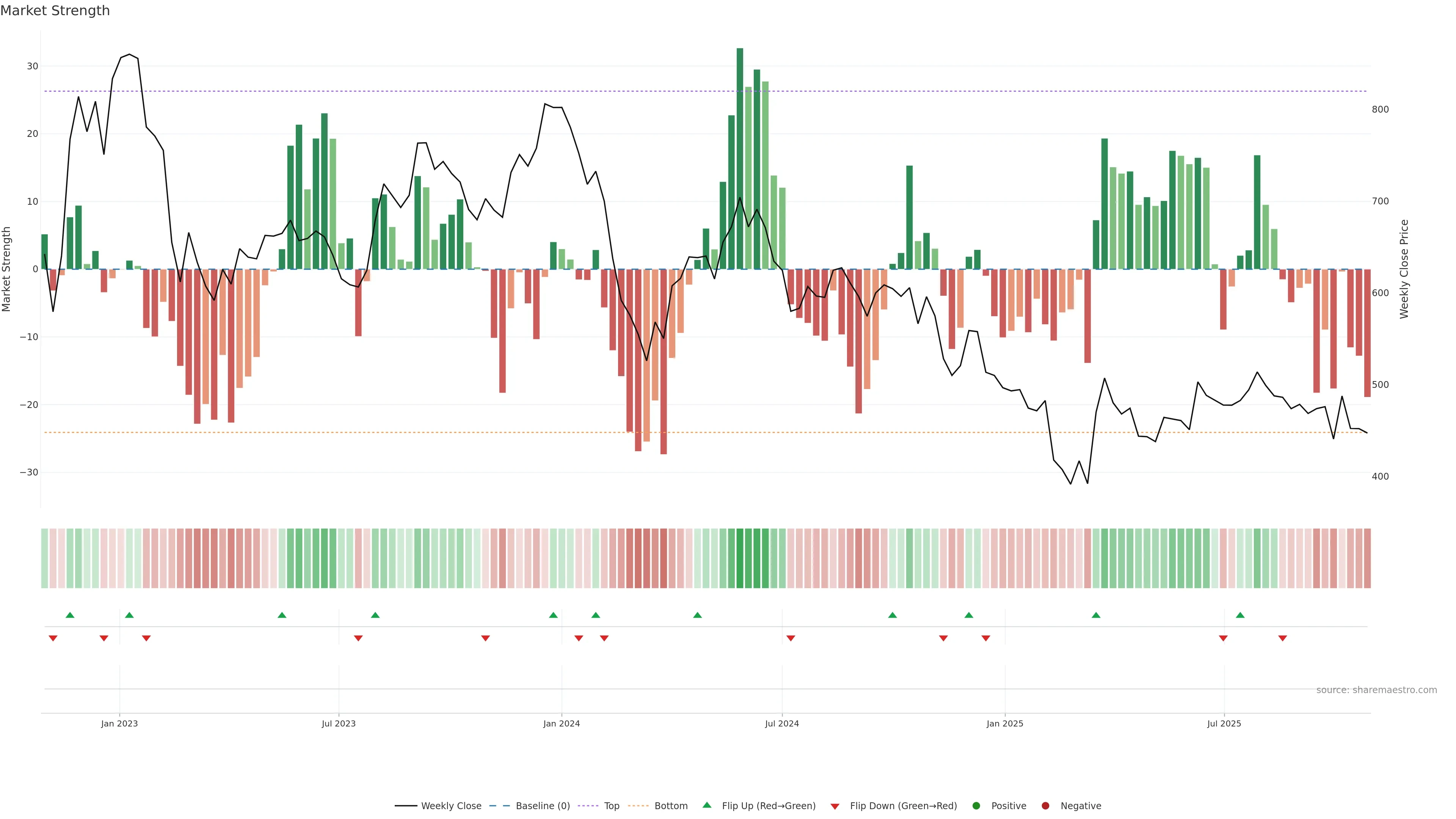Click the last flip-down triangle on the right
1456x819 pixels.
1282,638
